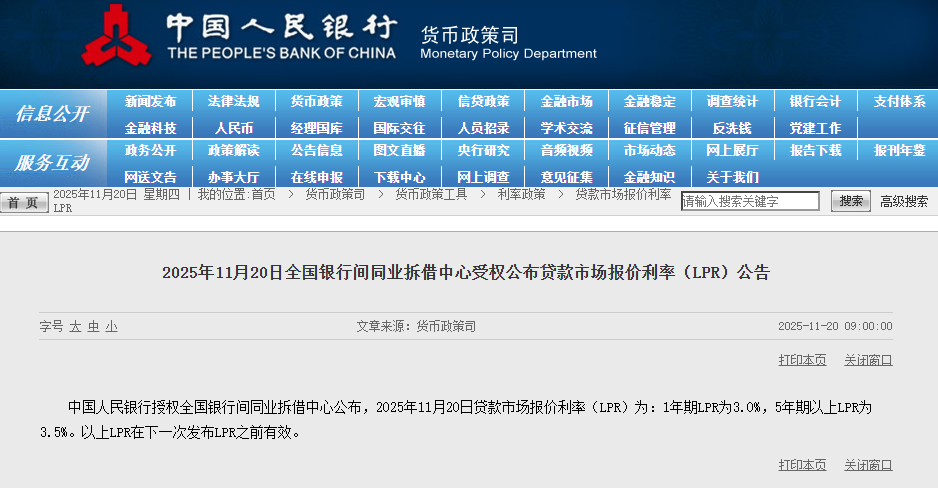Open 网上展厅 navigation item
The height and width of the screenshot is (488, 938).
coord(732,151)
